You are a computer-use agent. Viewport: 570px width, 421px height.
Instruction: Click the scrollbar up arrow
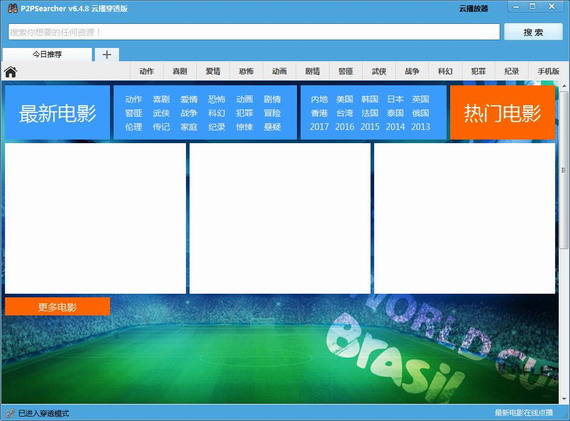click(x=564, y=87)
